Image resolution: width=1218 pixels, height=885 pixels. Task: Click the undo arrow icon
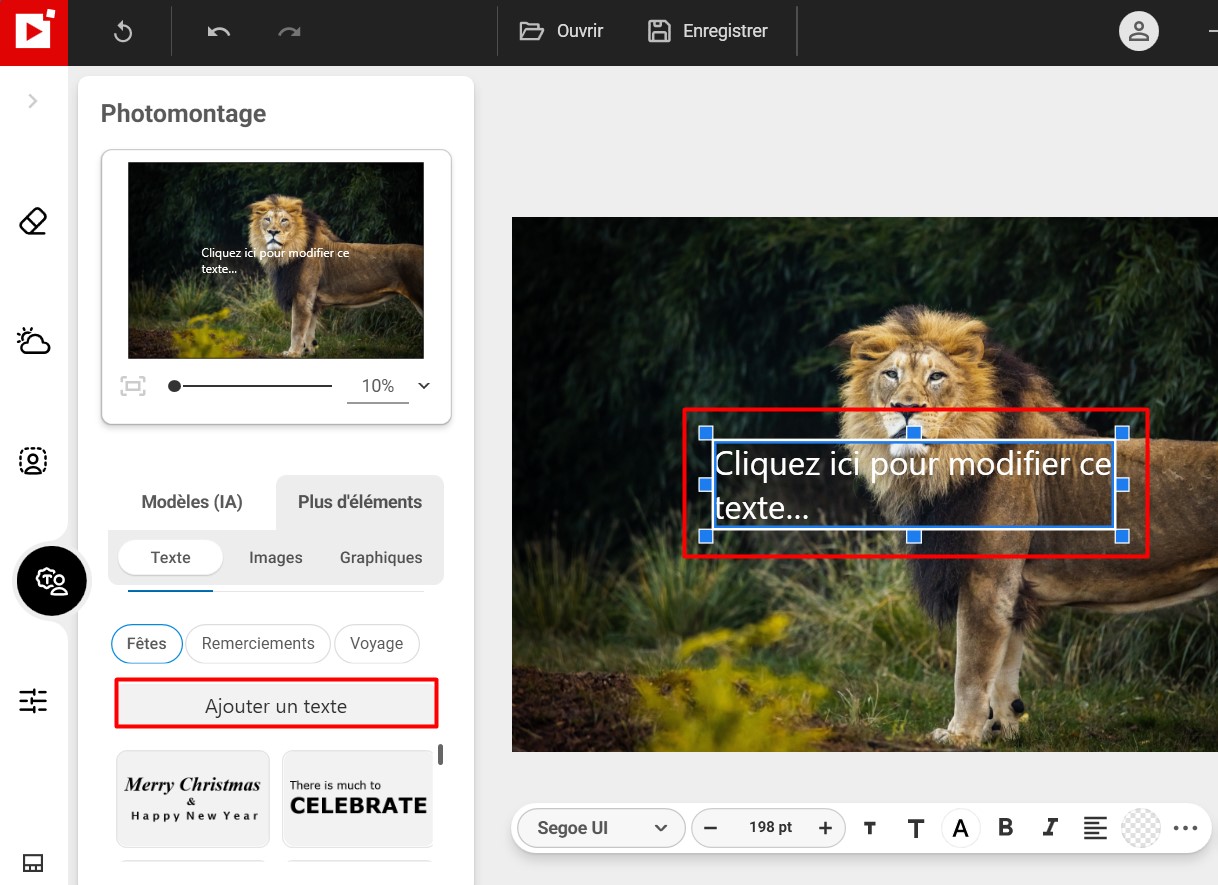tap(219, 31)
